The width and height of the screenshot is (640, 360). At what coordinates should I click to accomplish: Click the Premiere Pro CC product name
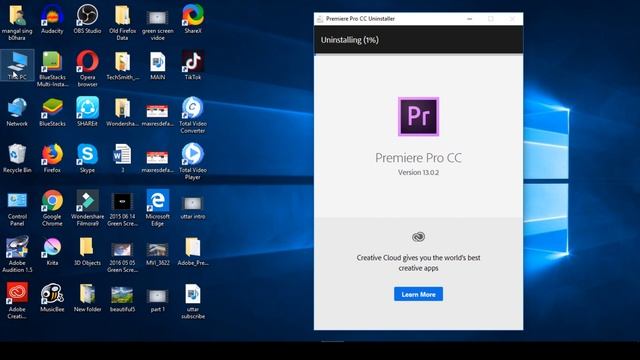click(418, 158)
